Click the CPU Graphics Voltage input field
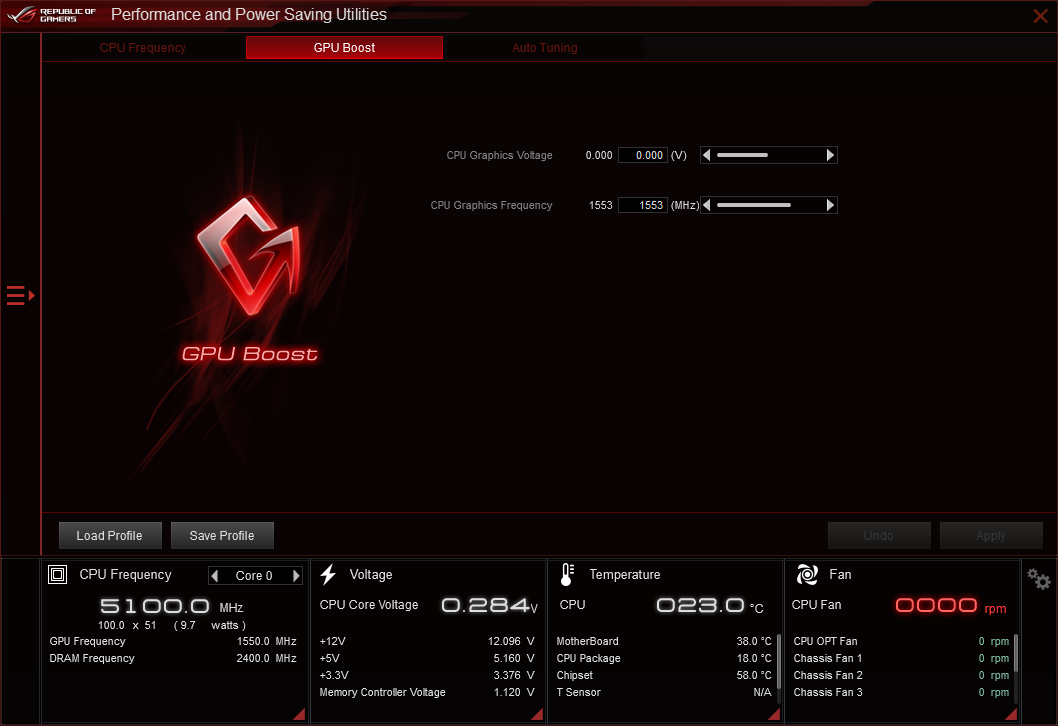1058x726 pixels. 642,155
